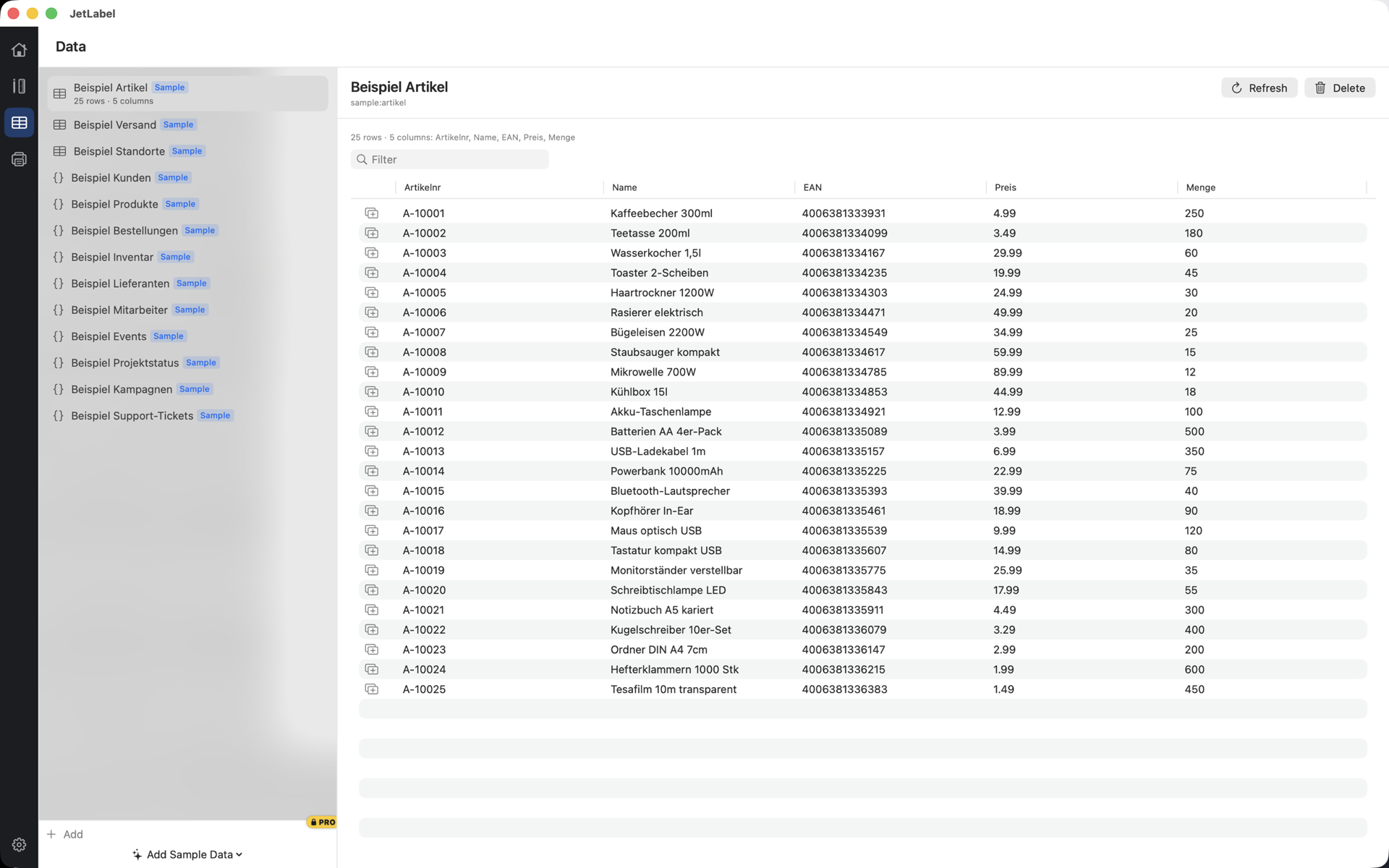Click the cell 'Kaffeebecher 300ml'
1389x868 pixels.
(661, 213)
